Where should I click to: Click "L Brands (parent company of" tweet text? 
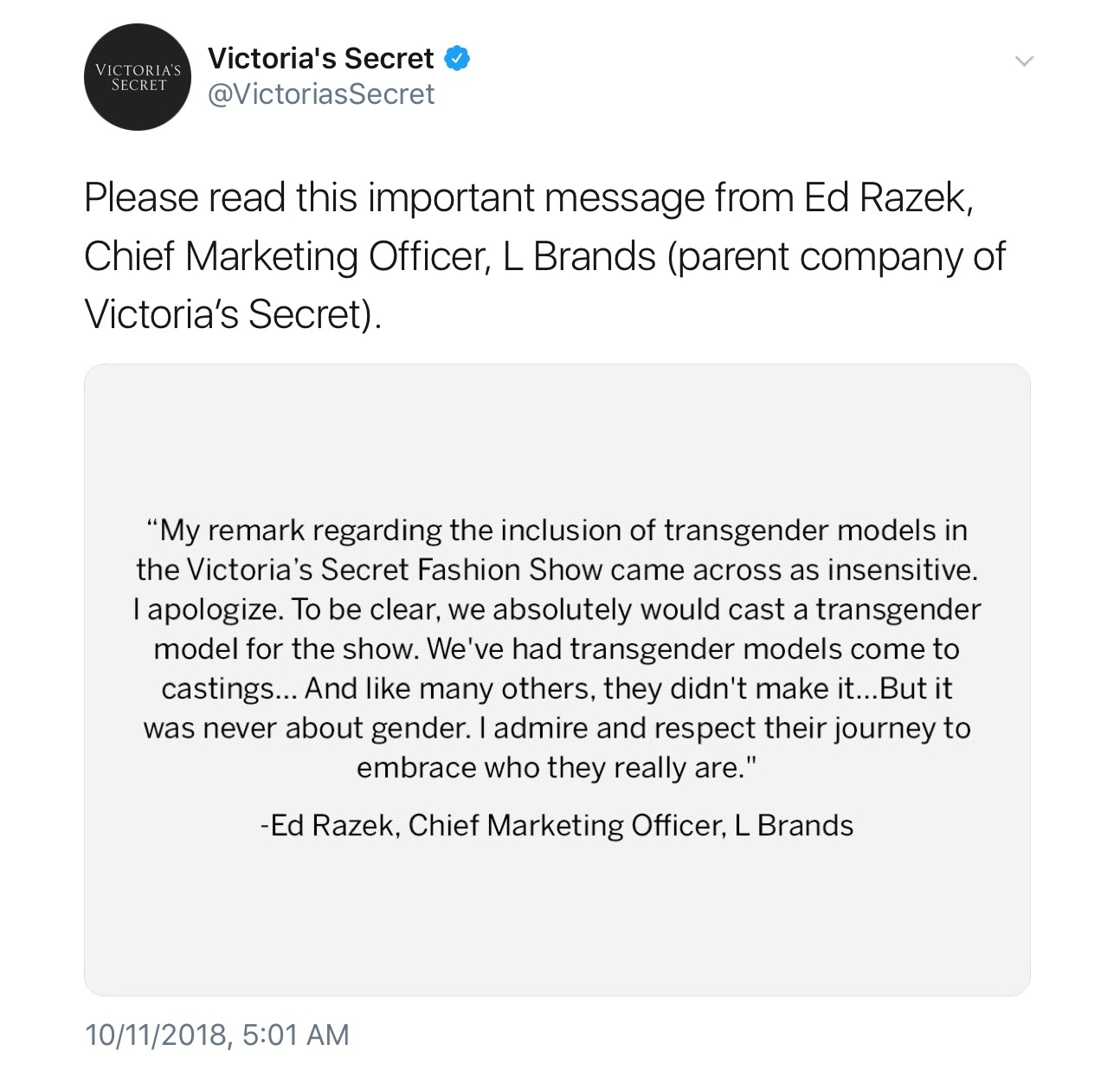tap(754, 257)
